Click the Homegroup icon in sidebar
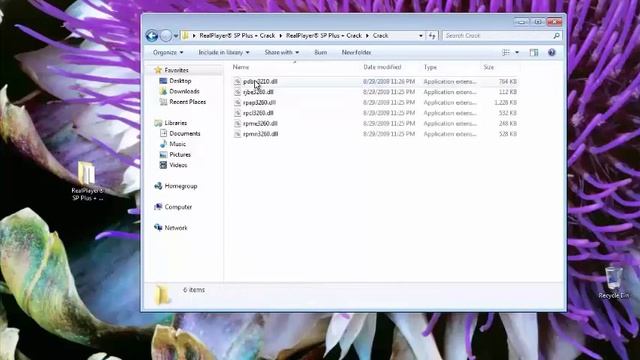 click(x=158, y=186)
